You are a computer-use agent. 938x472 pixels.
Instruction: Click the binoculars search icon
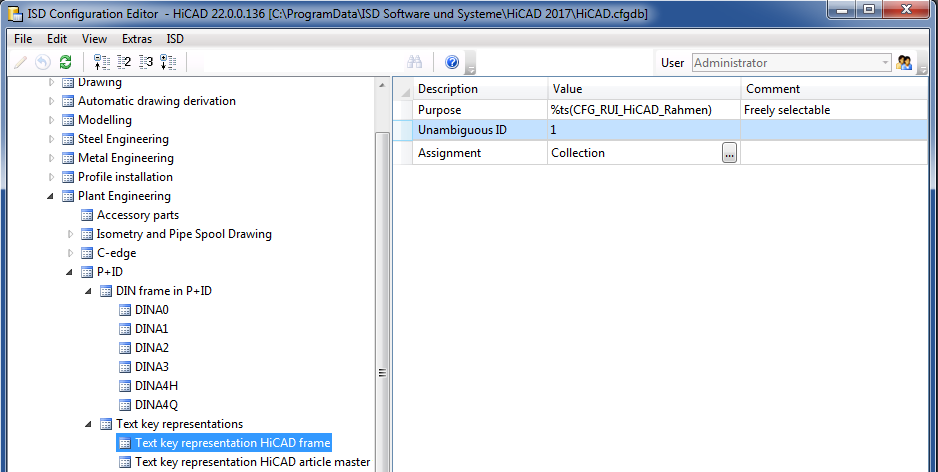tap(415, 62)
